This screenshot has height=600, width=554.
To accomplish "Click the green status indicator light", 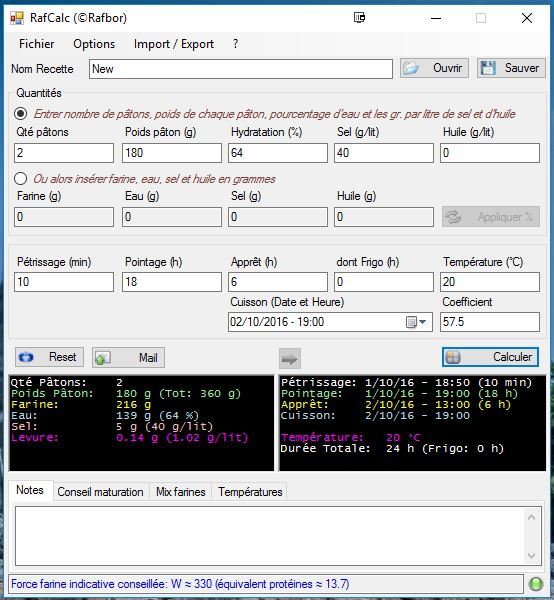I will pos(536,584).
